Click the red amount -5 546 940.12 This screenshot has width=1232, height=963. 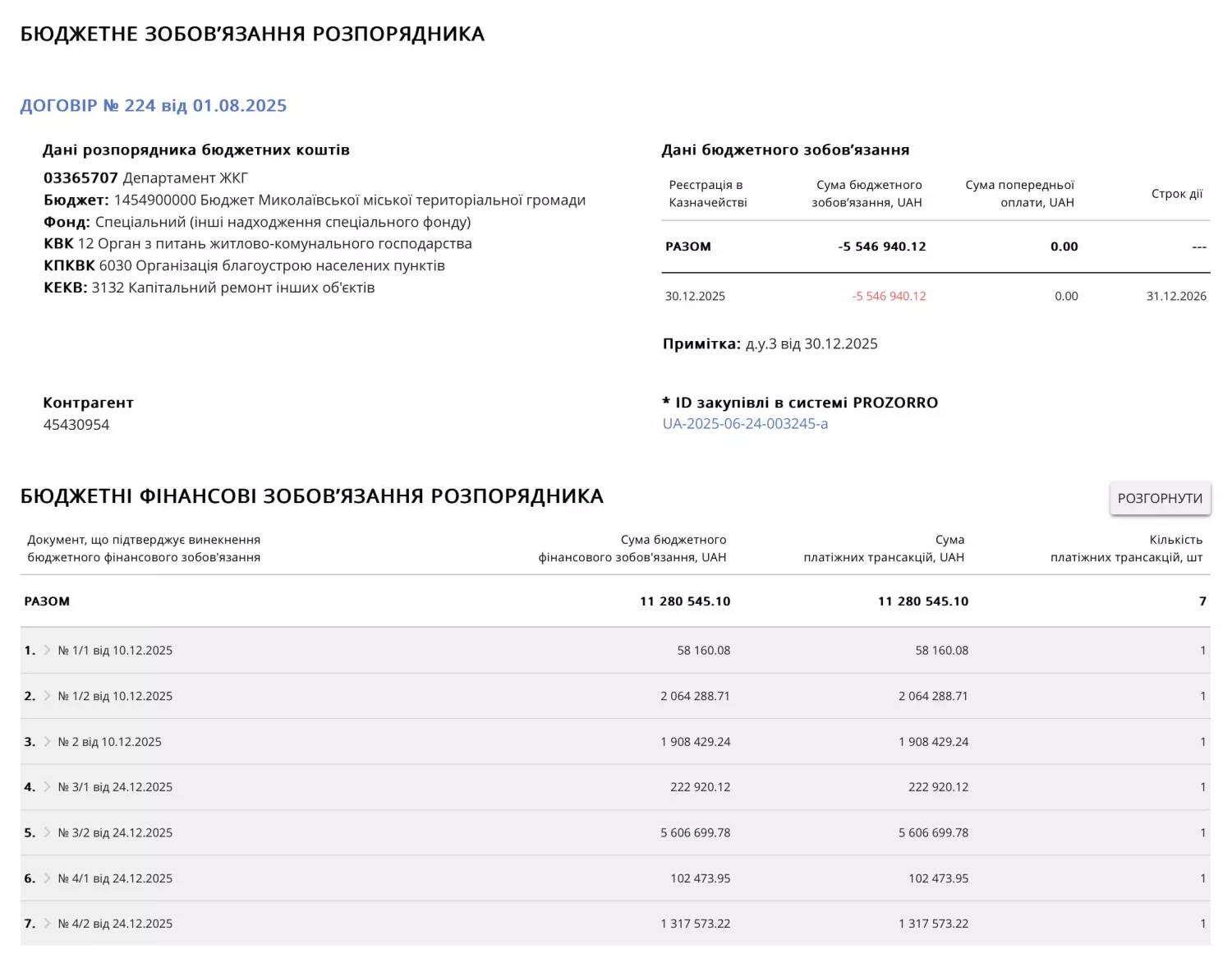[x=890, y=297]
